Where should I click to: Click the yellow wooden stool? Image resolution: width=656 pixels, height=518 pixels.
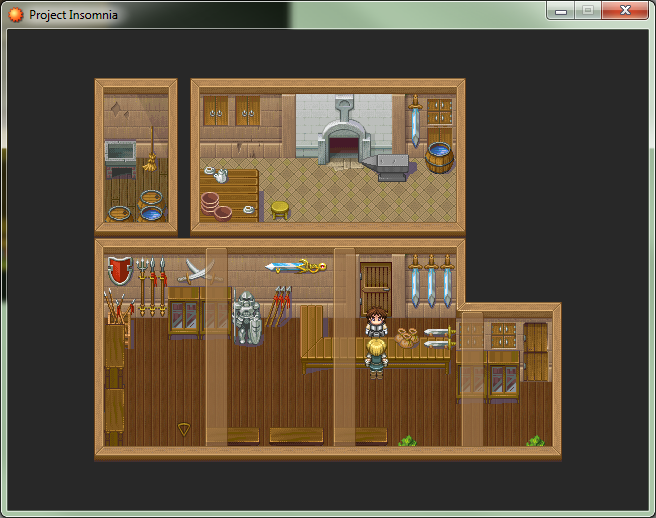coord(279,209)
